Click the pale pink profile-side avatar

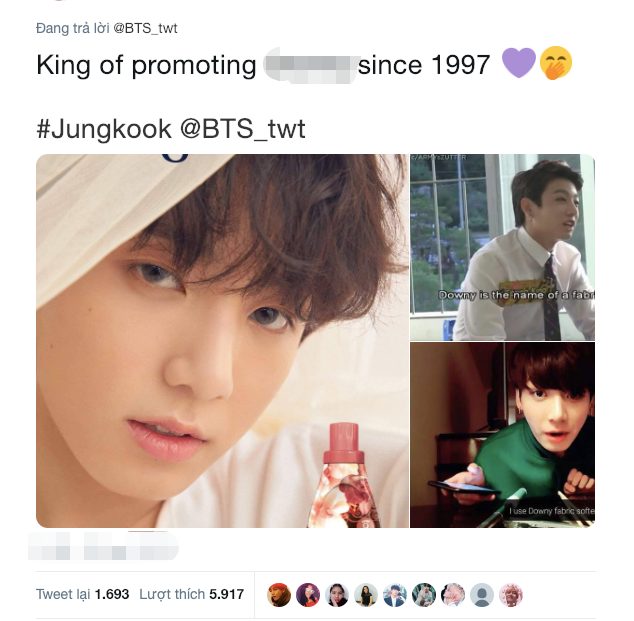point(453,595)
